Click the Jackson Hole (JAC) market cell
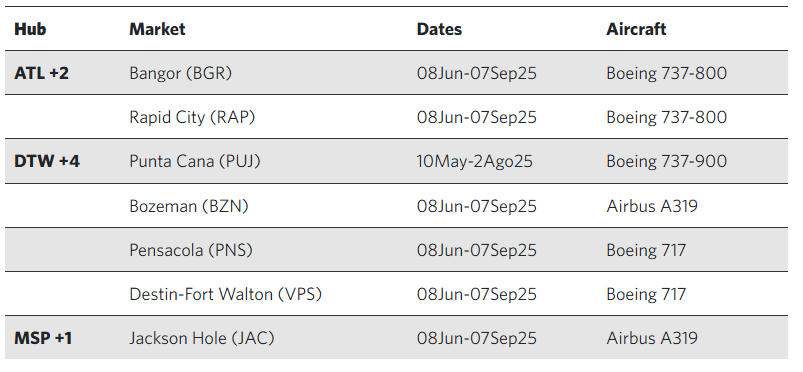803x372 pixels. pyautogui.click(x=202, y=338)
